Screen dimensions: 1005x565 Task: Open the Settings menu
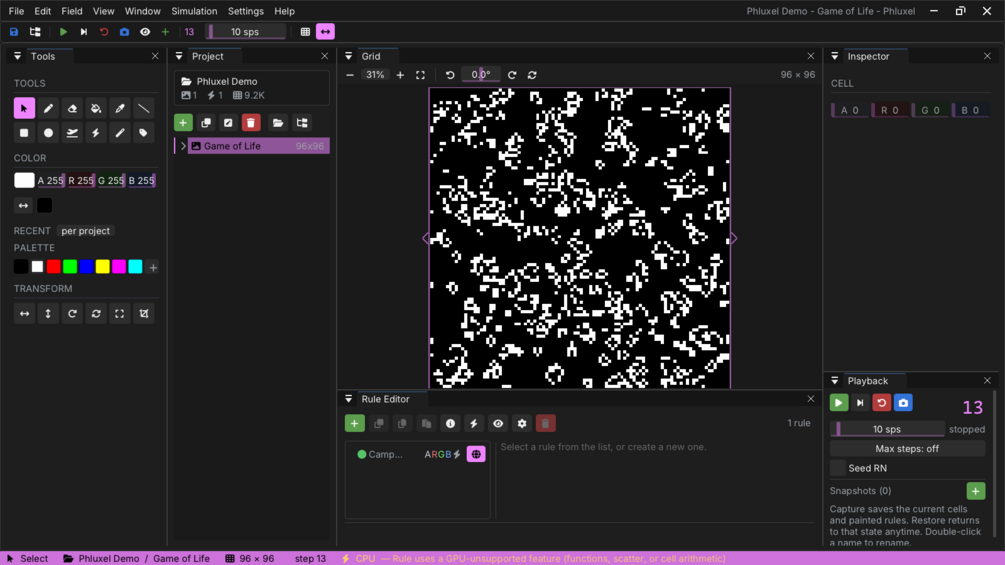tap(245, 11)
